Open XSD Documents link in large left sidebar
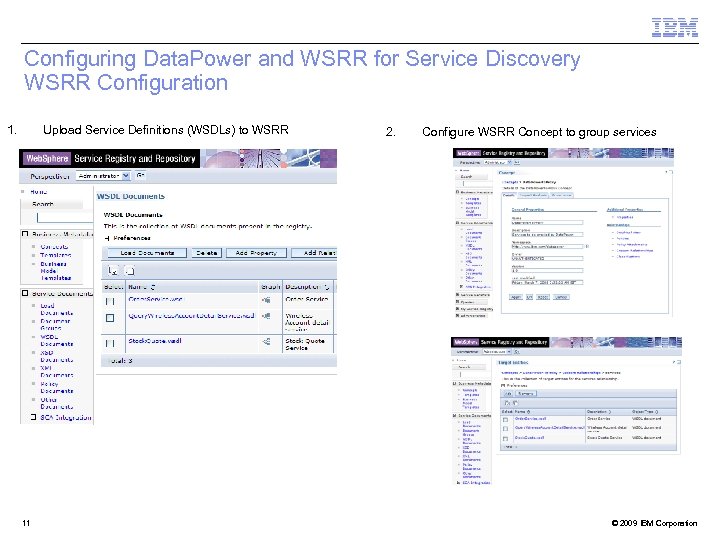The width and height of the screenshot is (720, 540). pyautogui.click(x=56, y=356)
